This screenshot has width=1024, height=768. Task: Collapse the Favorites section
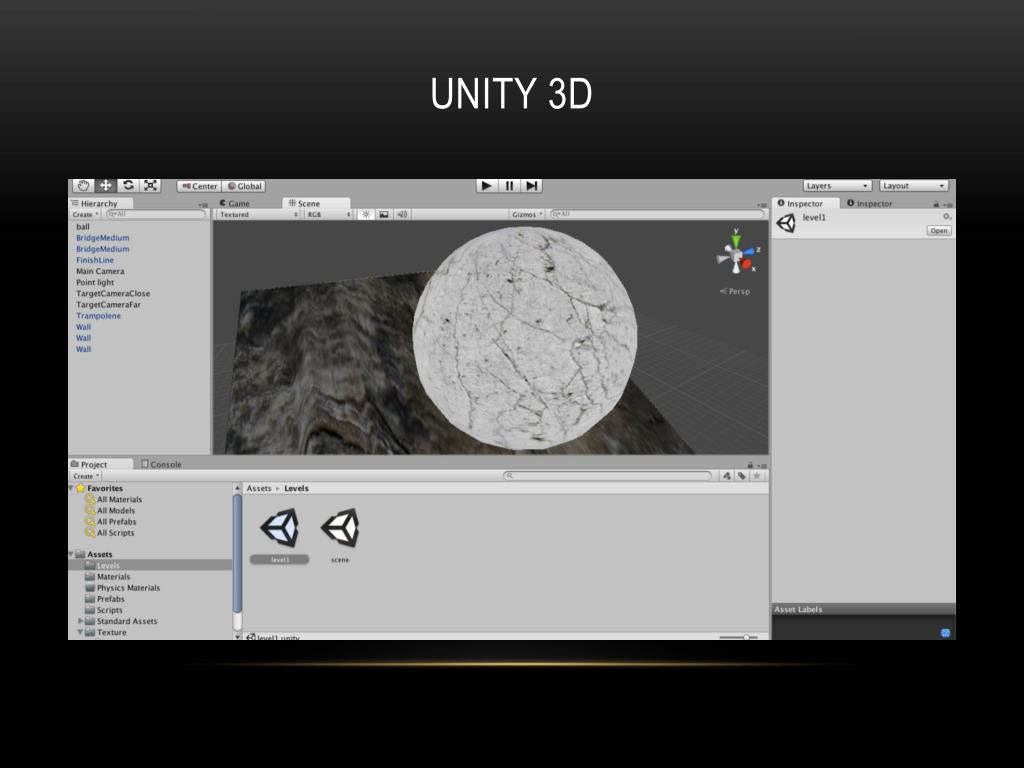tap(71, 488)
